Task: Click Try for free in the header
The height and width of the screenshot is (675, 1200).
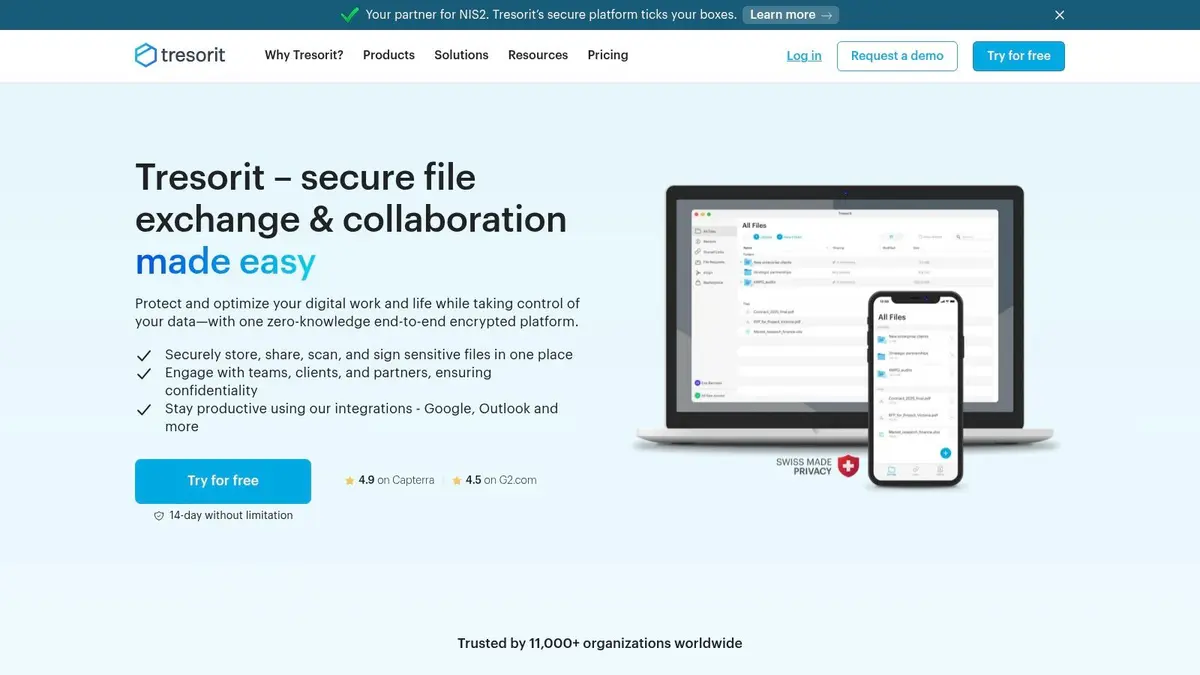Action: [1019, 56]
